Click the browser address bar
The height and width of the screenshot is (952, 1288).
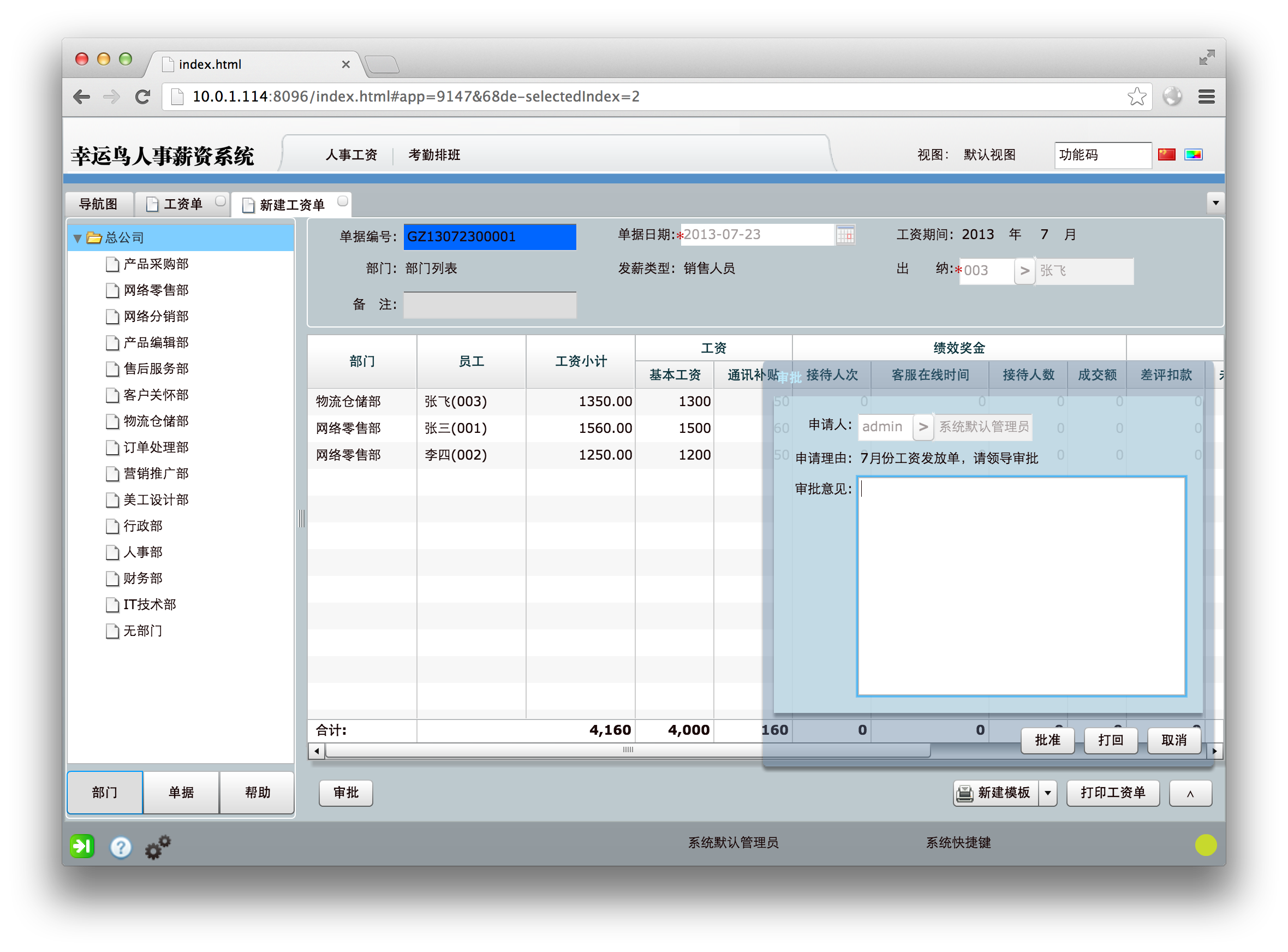[x=657, y=96]
